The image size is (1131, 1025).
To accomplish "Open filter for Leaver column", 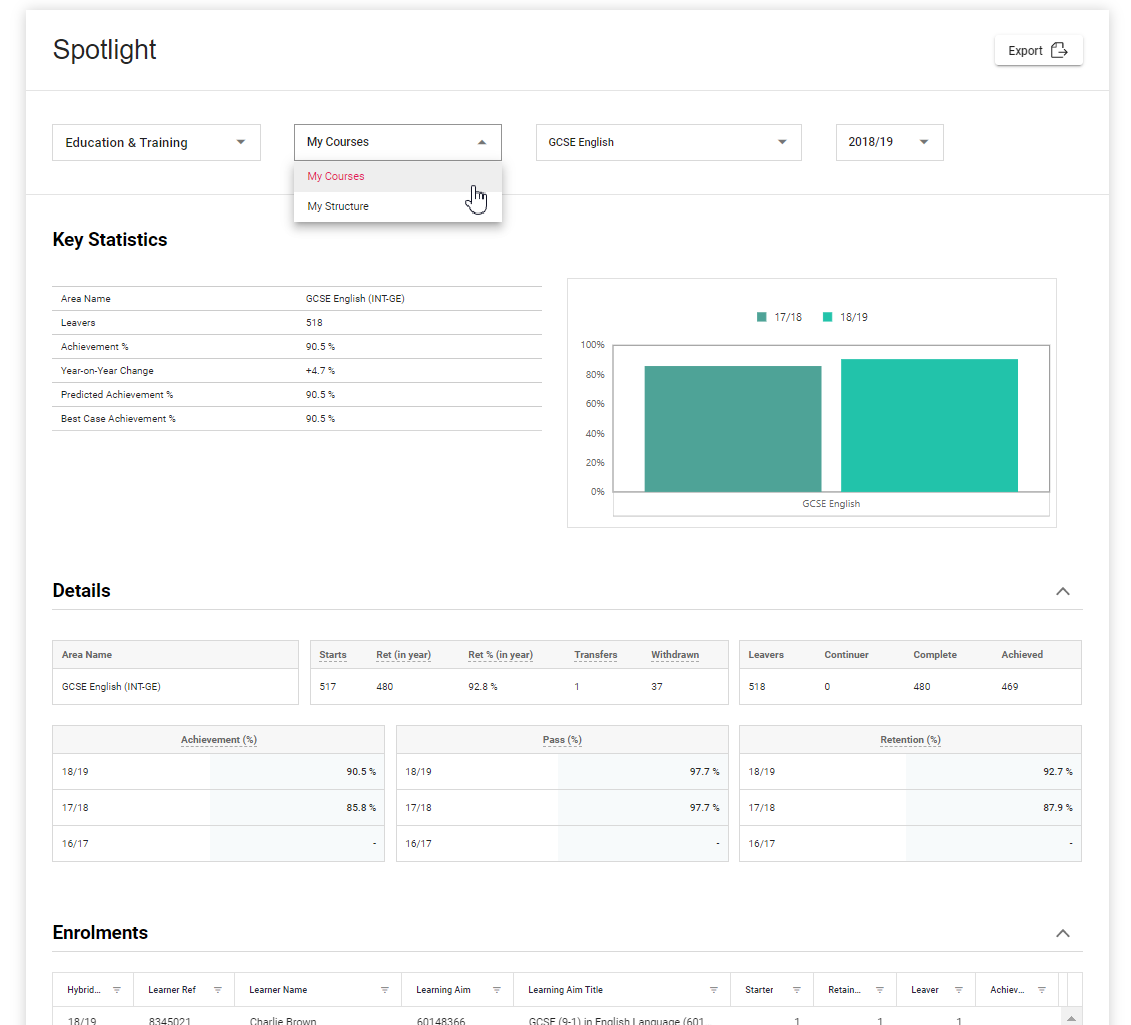I will (959, 990).
